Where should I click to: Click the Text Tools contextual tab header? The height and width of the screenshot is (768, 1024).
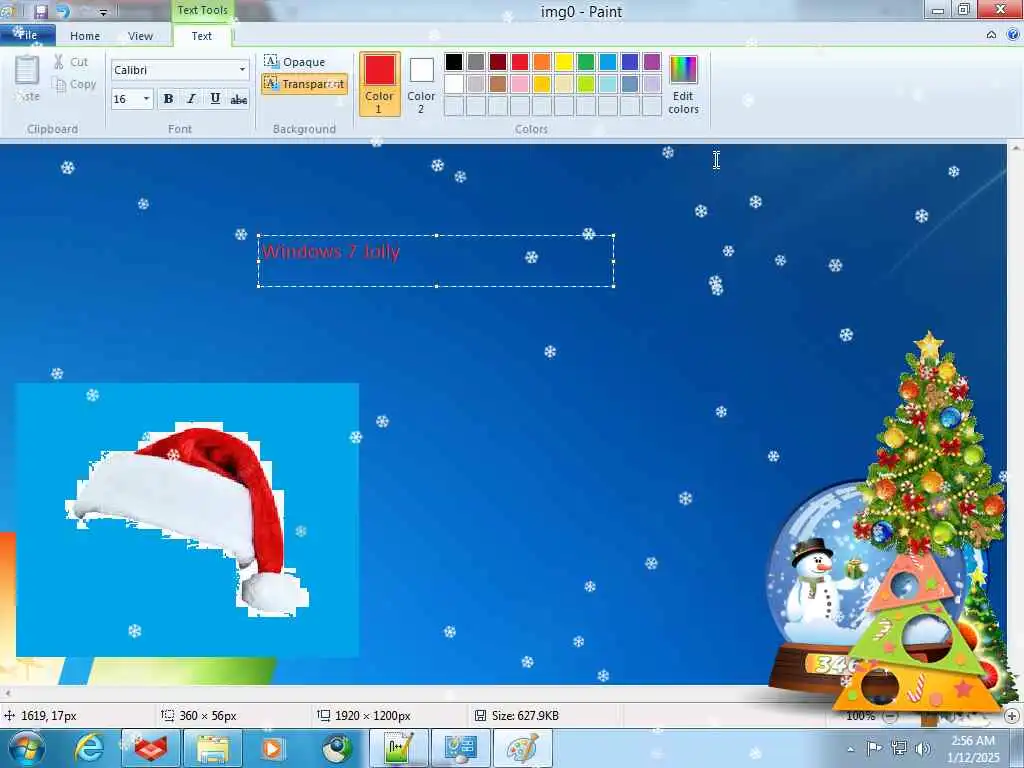pos(202,10)
